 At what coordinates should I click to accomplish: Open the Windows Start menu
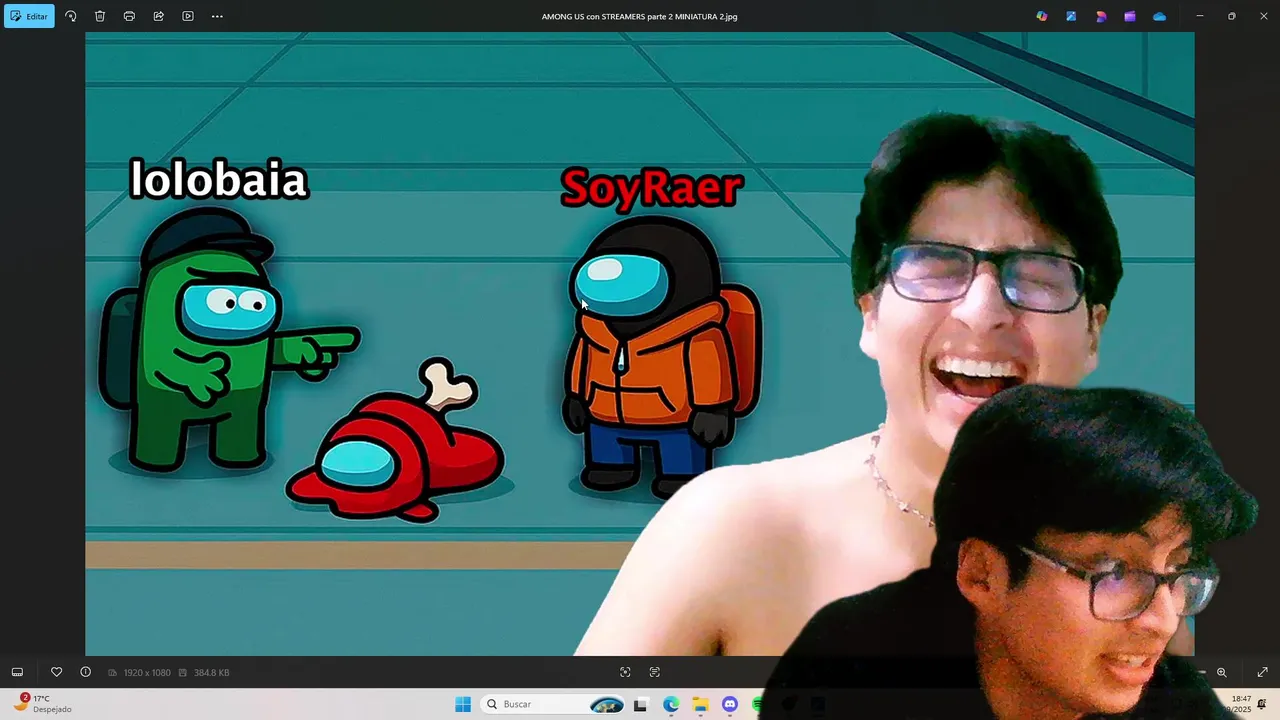point(463,704)
